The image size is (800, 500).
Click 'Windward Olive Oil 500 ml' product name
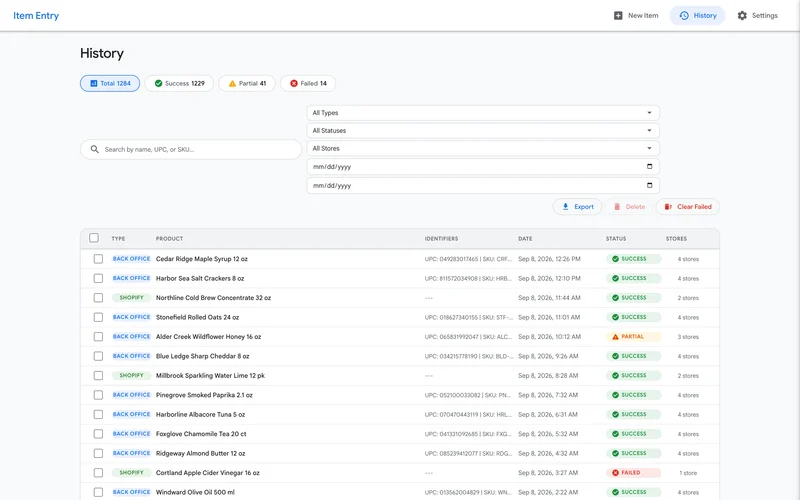coord(195,492)
